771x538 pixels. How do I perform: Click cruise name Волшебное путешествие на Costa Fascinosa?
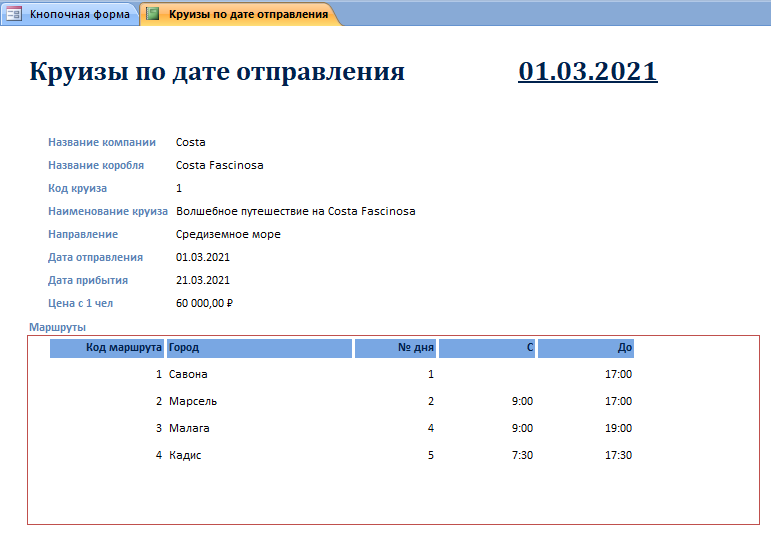click(x=296, y=211)
